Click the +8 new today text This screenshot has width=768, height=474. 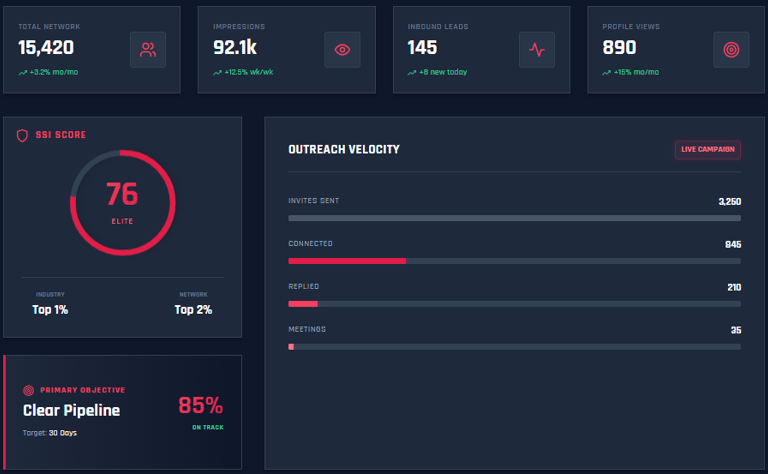[443, 72]
